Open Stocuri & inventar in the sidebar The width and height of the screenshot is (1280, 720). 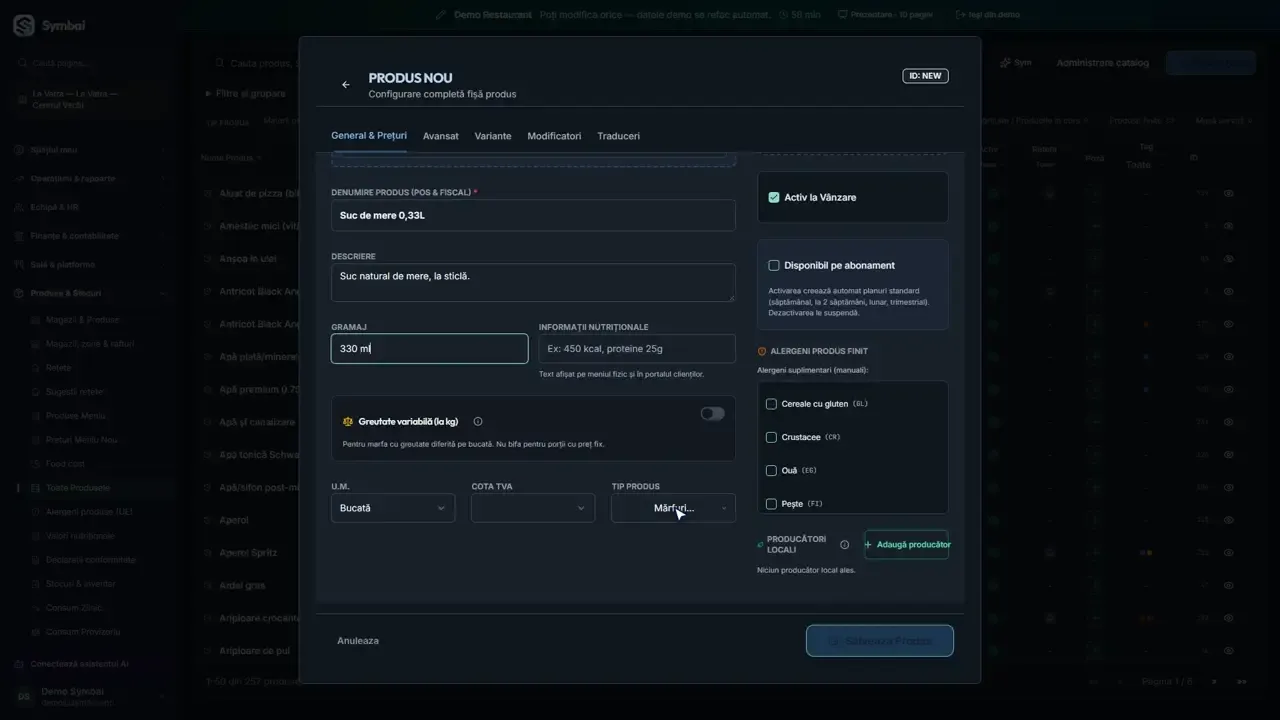pyautogui.click(x=80, y=584)
